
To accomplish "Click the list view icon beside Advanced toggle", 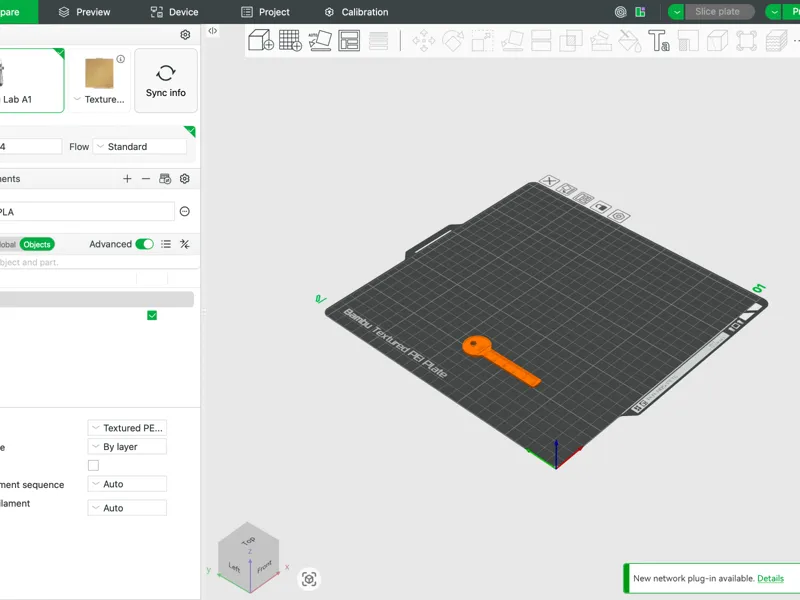I will click(x=166, y=244).
